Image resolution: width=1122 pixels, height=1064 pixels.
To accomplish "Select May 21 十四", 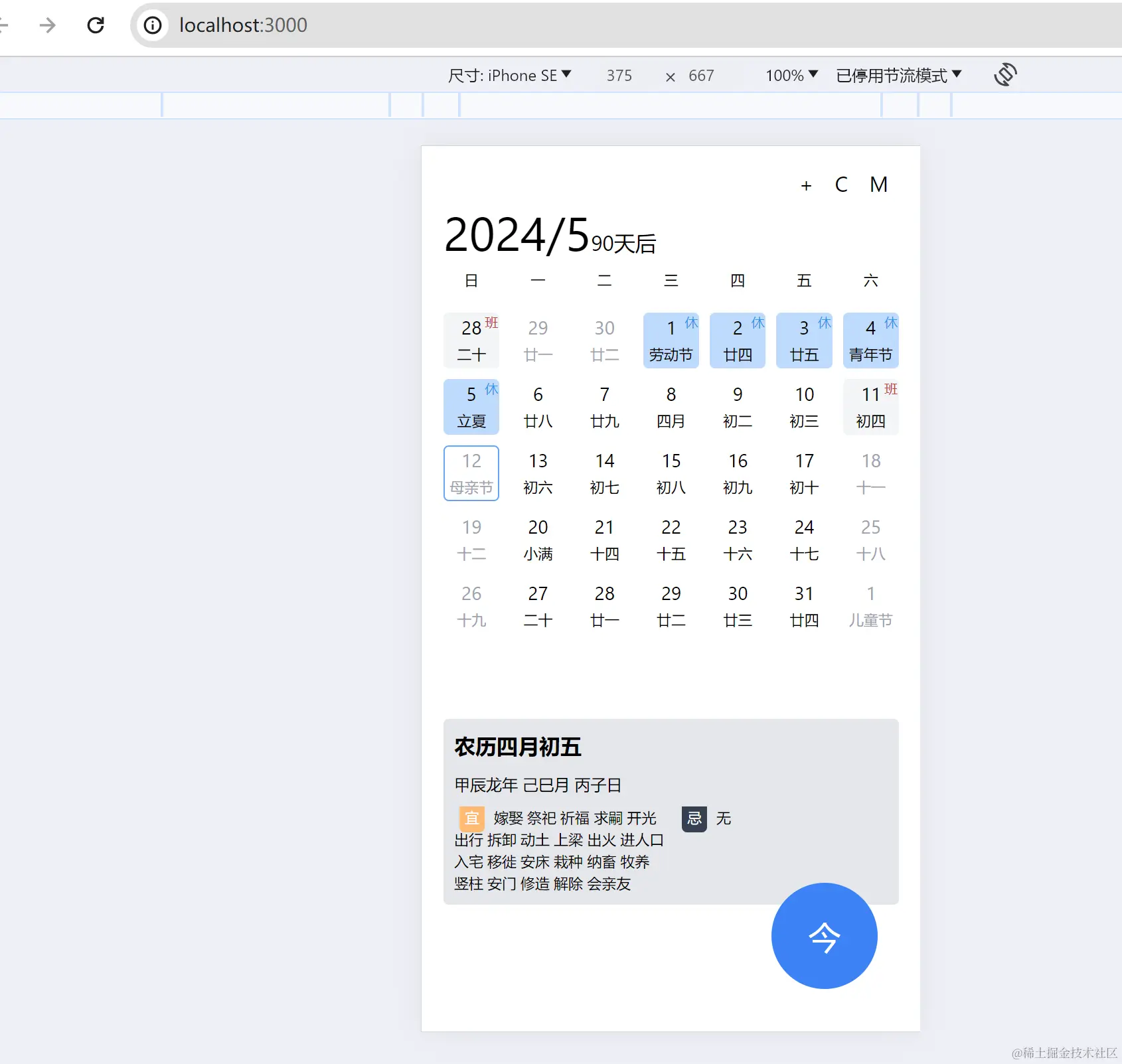I will [604, 540].
